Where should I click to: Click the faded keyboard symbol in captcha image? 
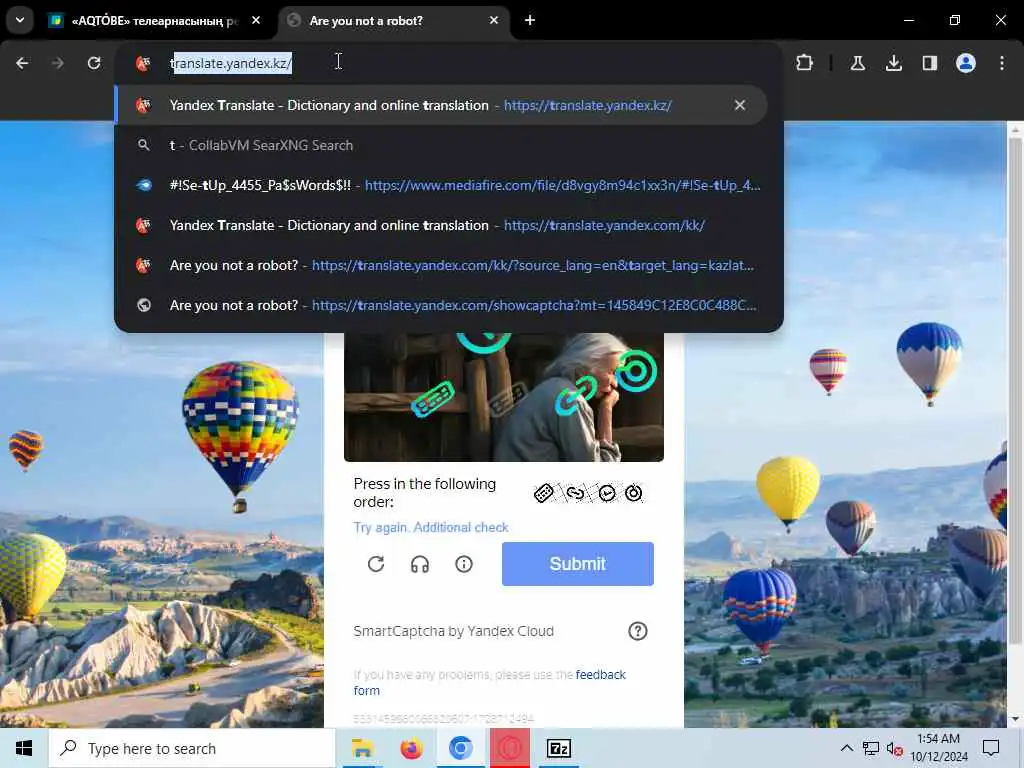click(x=508, y=399)
